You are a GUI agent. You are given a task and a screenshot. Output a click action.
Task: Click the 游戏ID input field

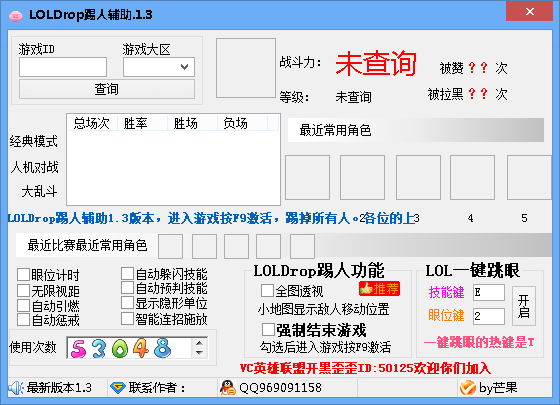pyautogui.click(x=63, y=67)
